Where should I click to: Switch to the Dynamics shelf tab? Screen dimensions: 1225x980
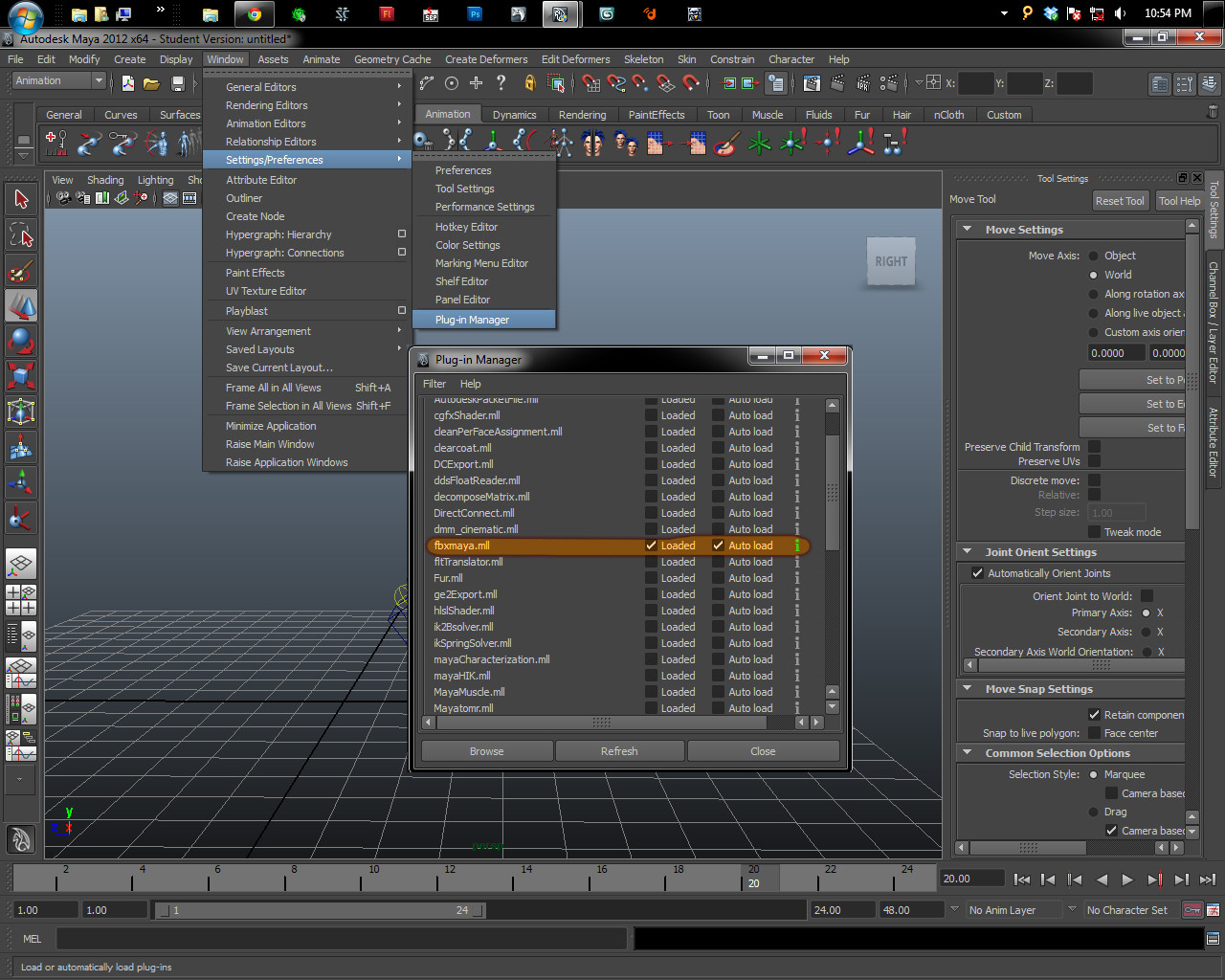[x=514, y=115]
